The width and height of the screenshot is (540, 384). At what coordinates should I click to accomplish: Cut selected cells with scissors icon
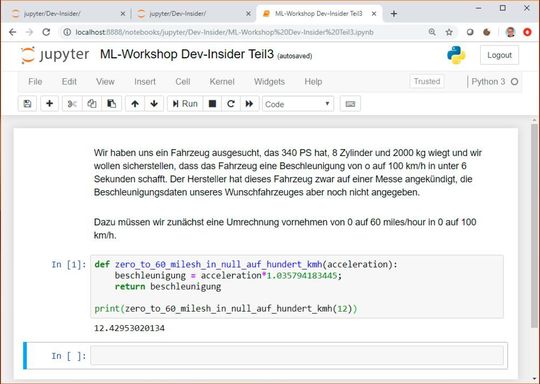[x=72, y=104]
